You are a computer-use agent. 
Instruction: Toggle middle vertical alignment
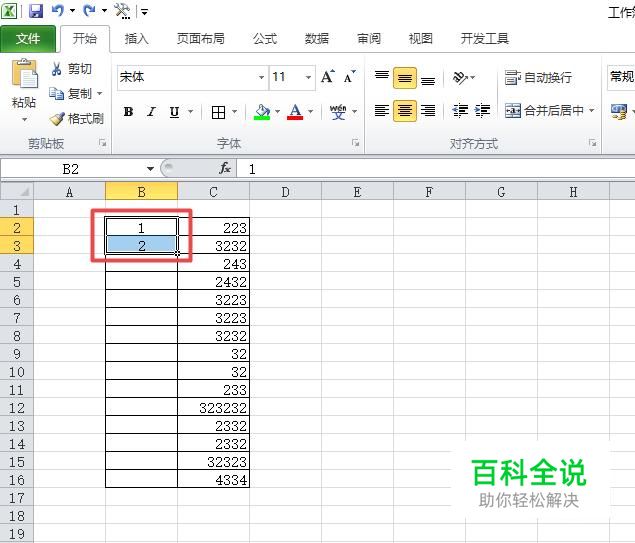pyautogui.click(x=405, y=78)
